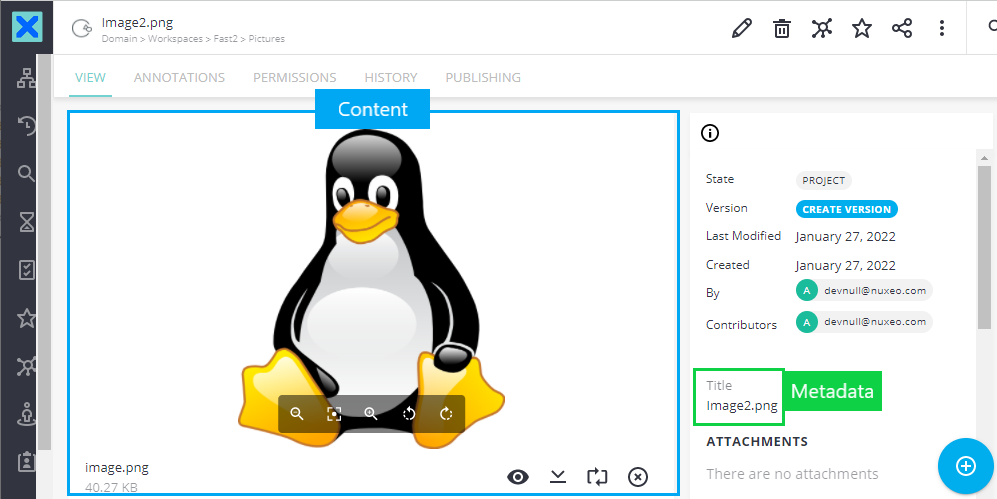Click the penguin image preview
The height and width of the screenshot is (499, 997).
[371, 289]
